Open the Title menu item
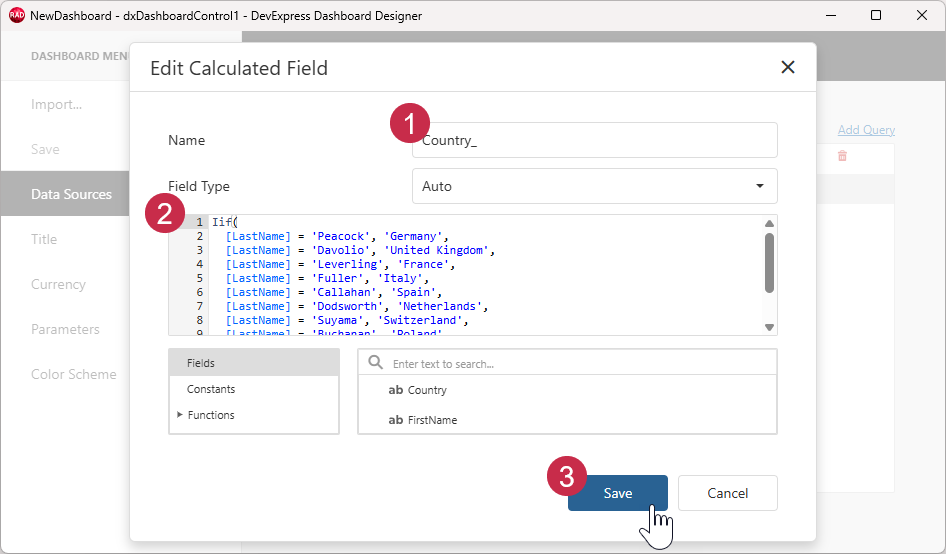 pyautogui.click(x=44, y=239)
